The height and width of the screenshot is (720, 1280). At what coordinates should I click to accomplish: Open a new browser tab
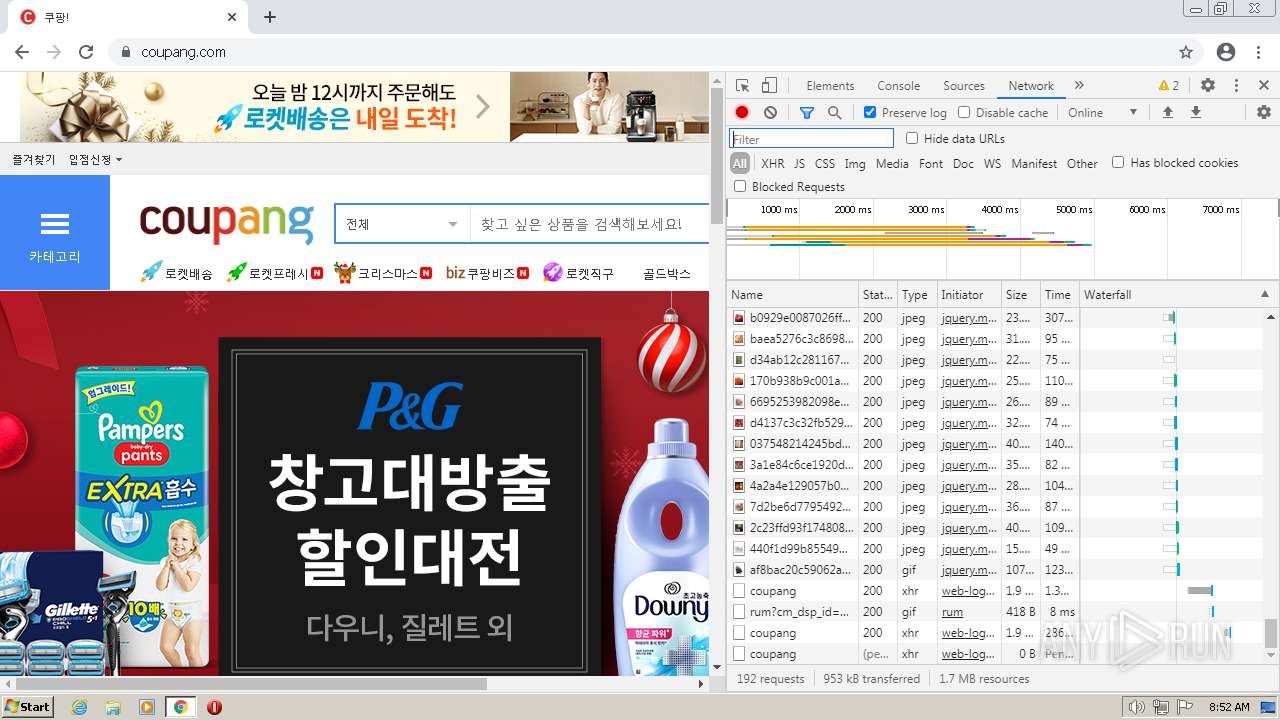tap(270, 17)
